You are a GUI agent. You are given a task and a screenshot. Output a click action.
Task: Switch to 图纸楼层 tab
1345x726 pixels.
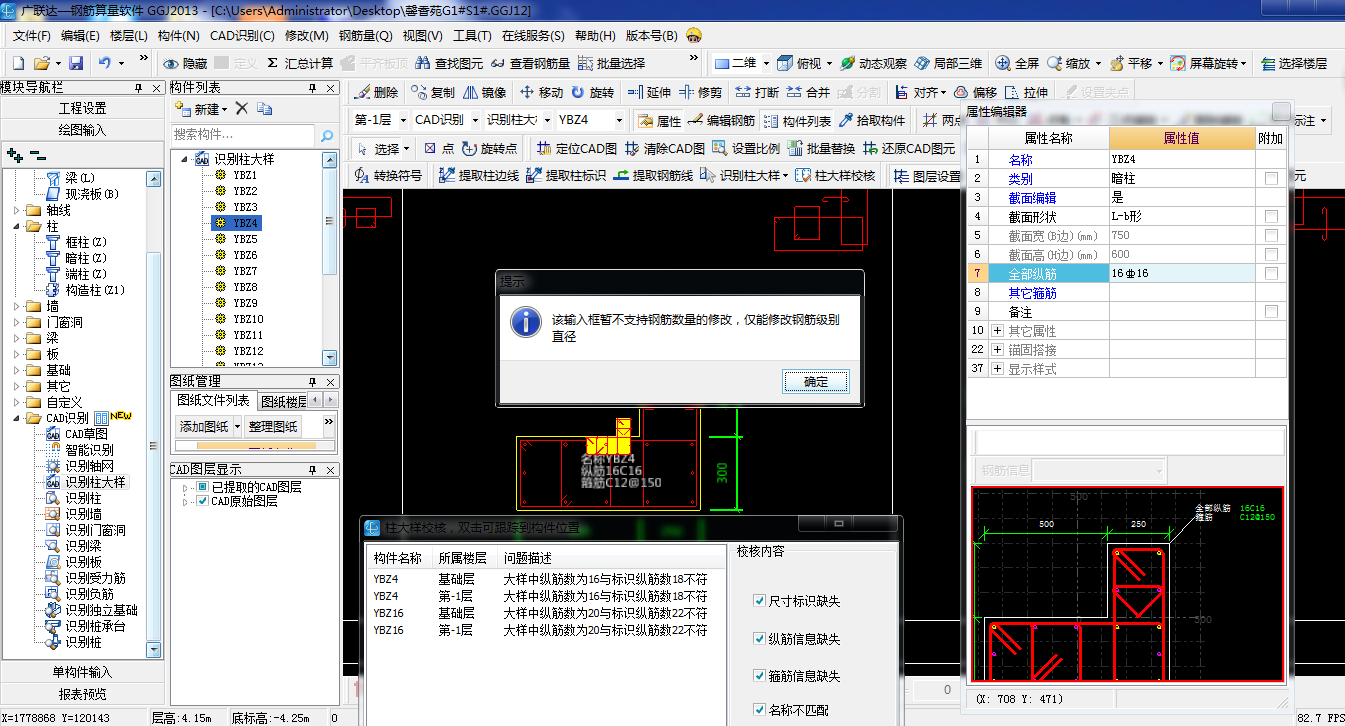coord(283,402)
